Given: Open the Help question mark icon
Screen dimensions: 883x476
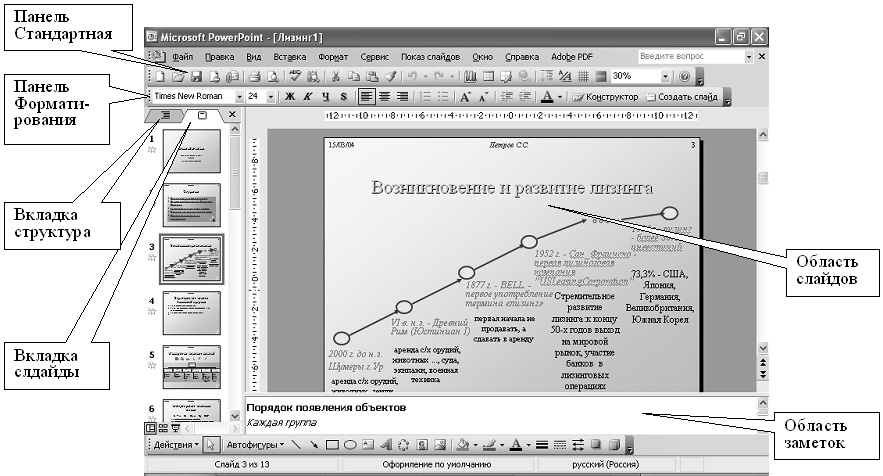Looking at the screenshot, I should coord(684,76).
